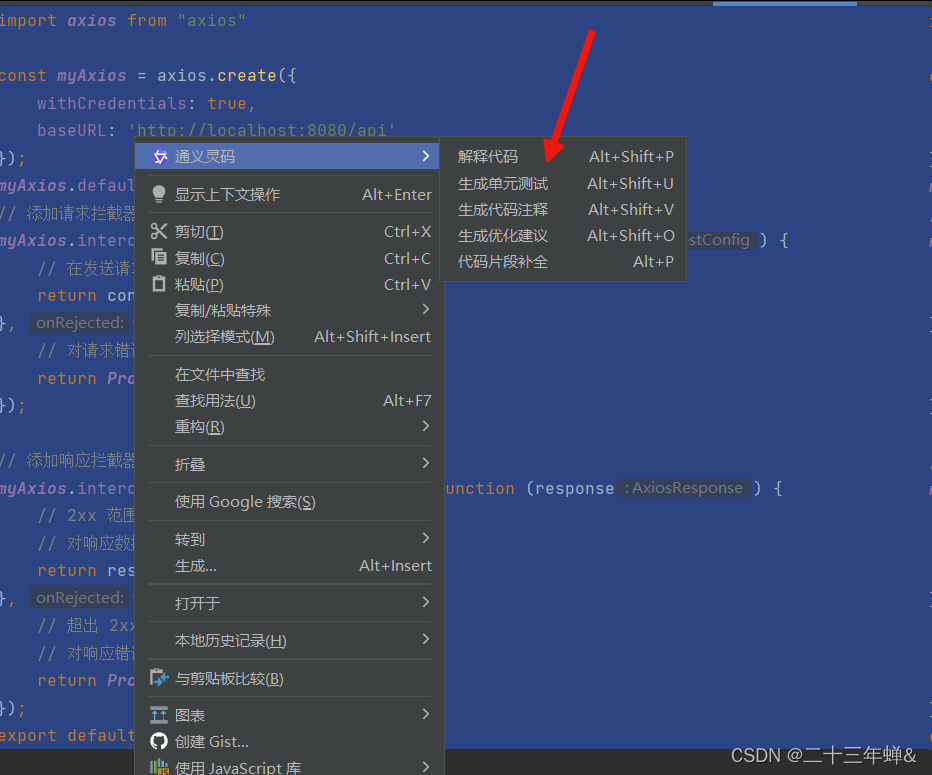Click the GitHub icon for 创建 Gist
The image size is (932, 775).
tap(159, 741)
